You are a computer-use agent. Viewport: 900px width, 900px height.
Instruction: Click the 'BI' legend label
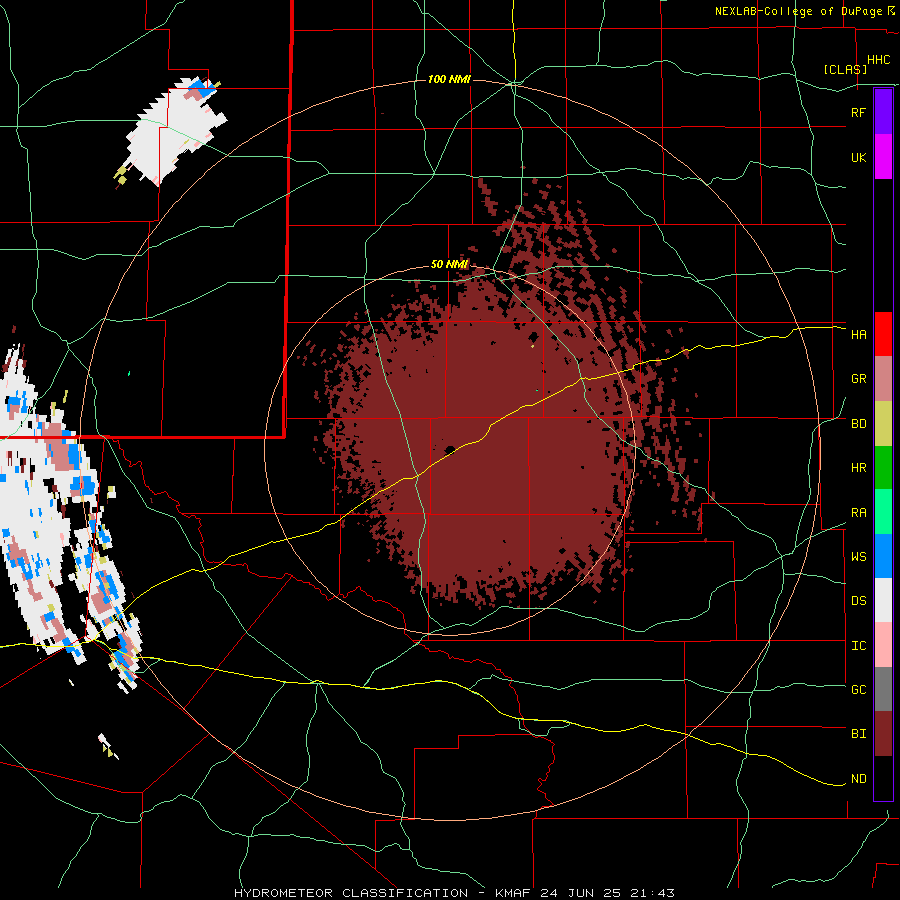[x=858, y=734]
